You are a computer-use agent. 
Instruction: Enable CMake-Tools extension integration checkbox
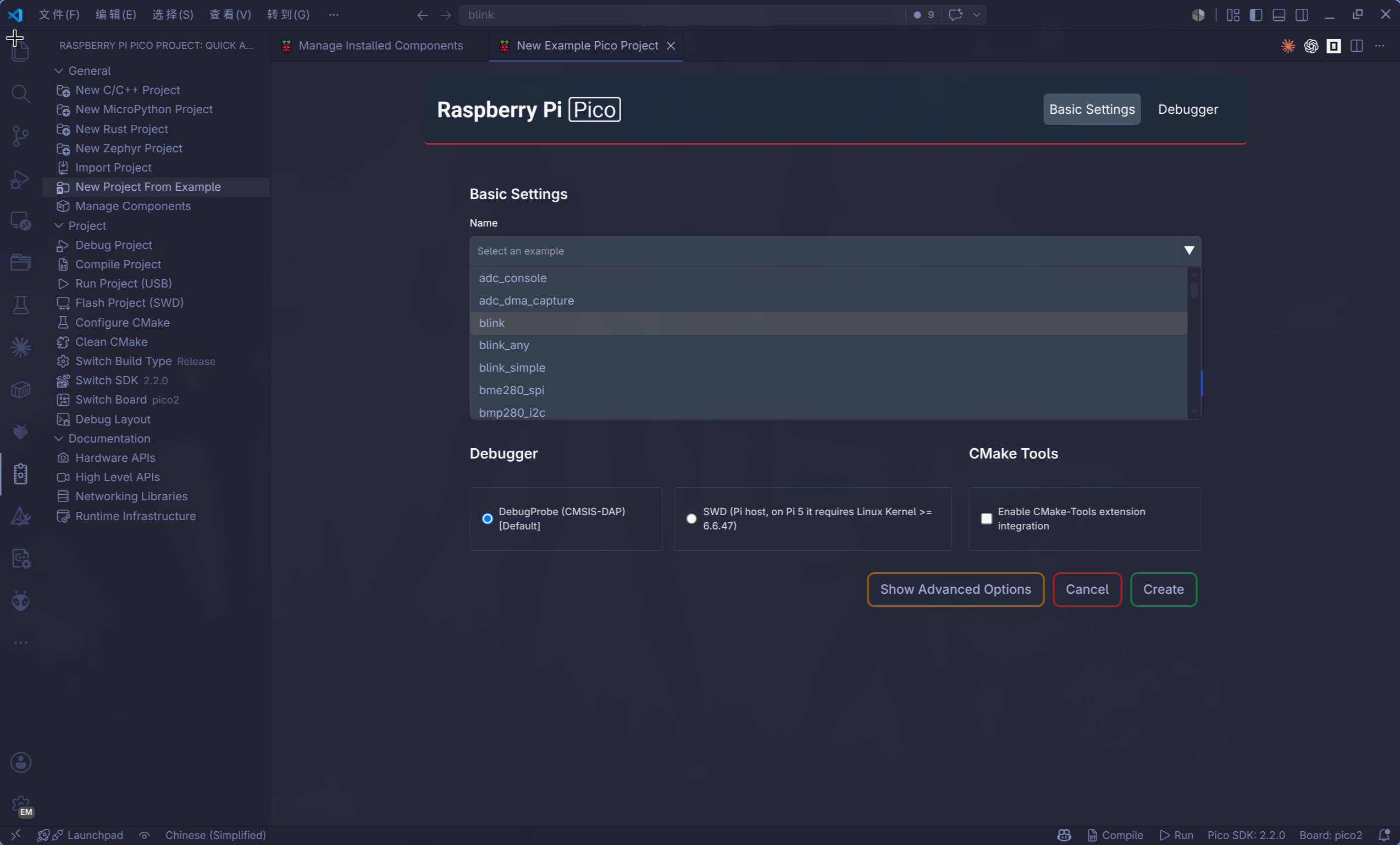(x=986, y=518)
